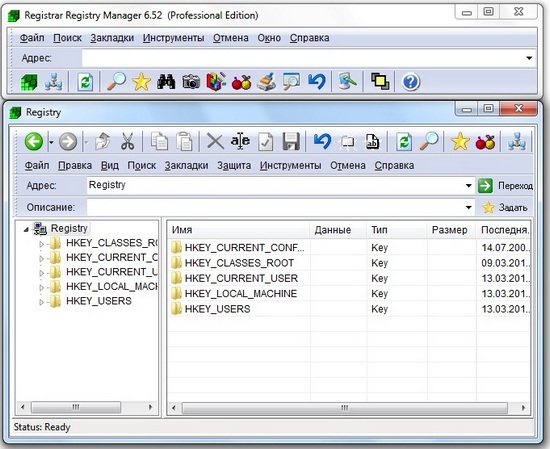The height and width of the screenshot is (449, 550).
Task: Open Защита menu in Registry window
Action: coord(234,165)
